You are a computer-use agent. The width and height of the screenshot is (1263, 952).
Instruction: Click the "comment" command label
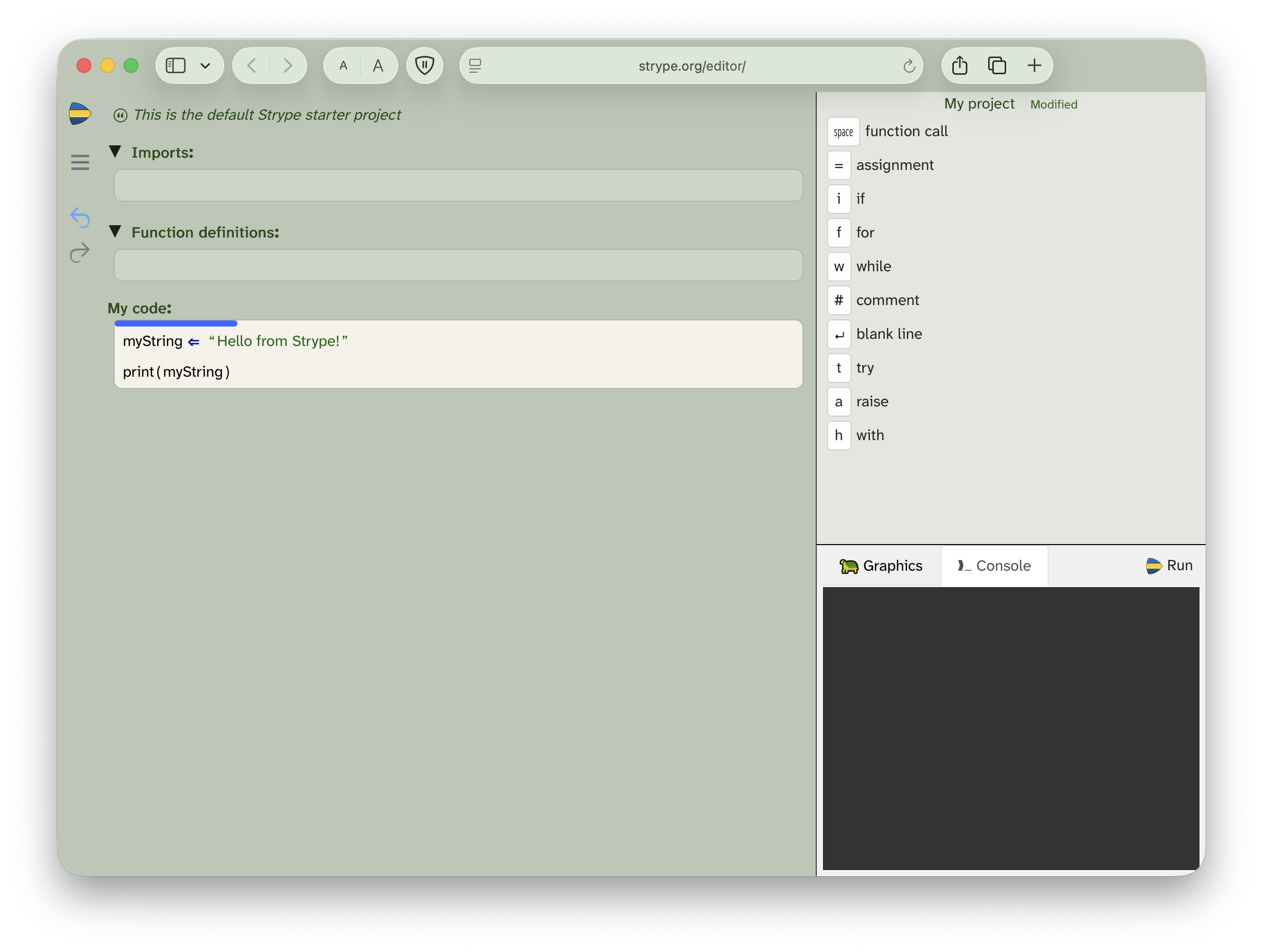point(887,300)
